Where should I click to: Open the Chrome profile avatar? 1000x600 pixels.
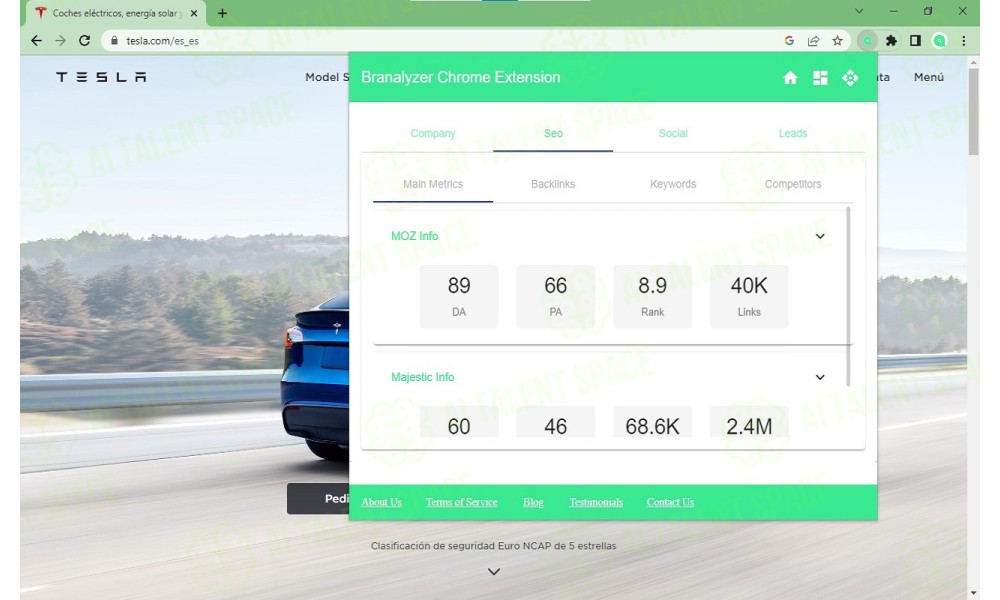click(x=939, y=41)
